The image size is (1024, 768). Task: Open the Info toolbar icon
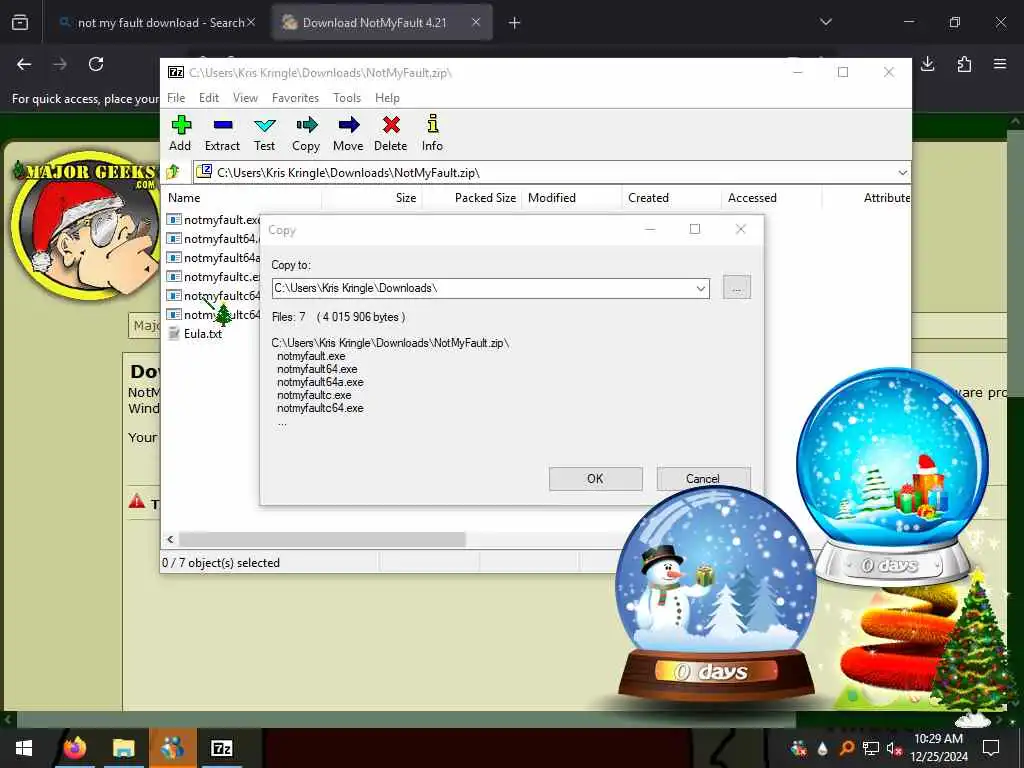tap(432, 133)
